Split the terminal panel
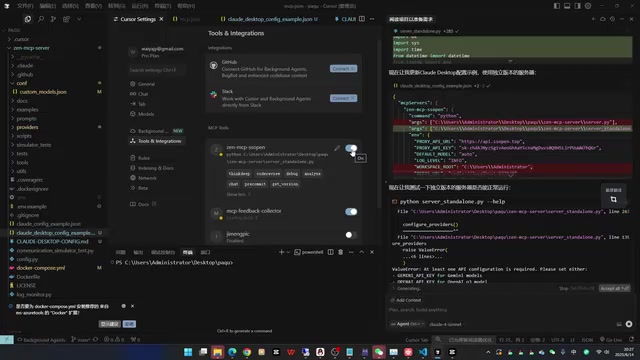The width and height of the screenshot is (640, 360). point(331,252)
